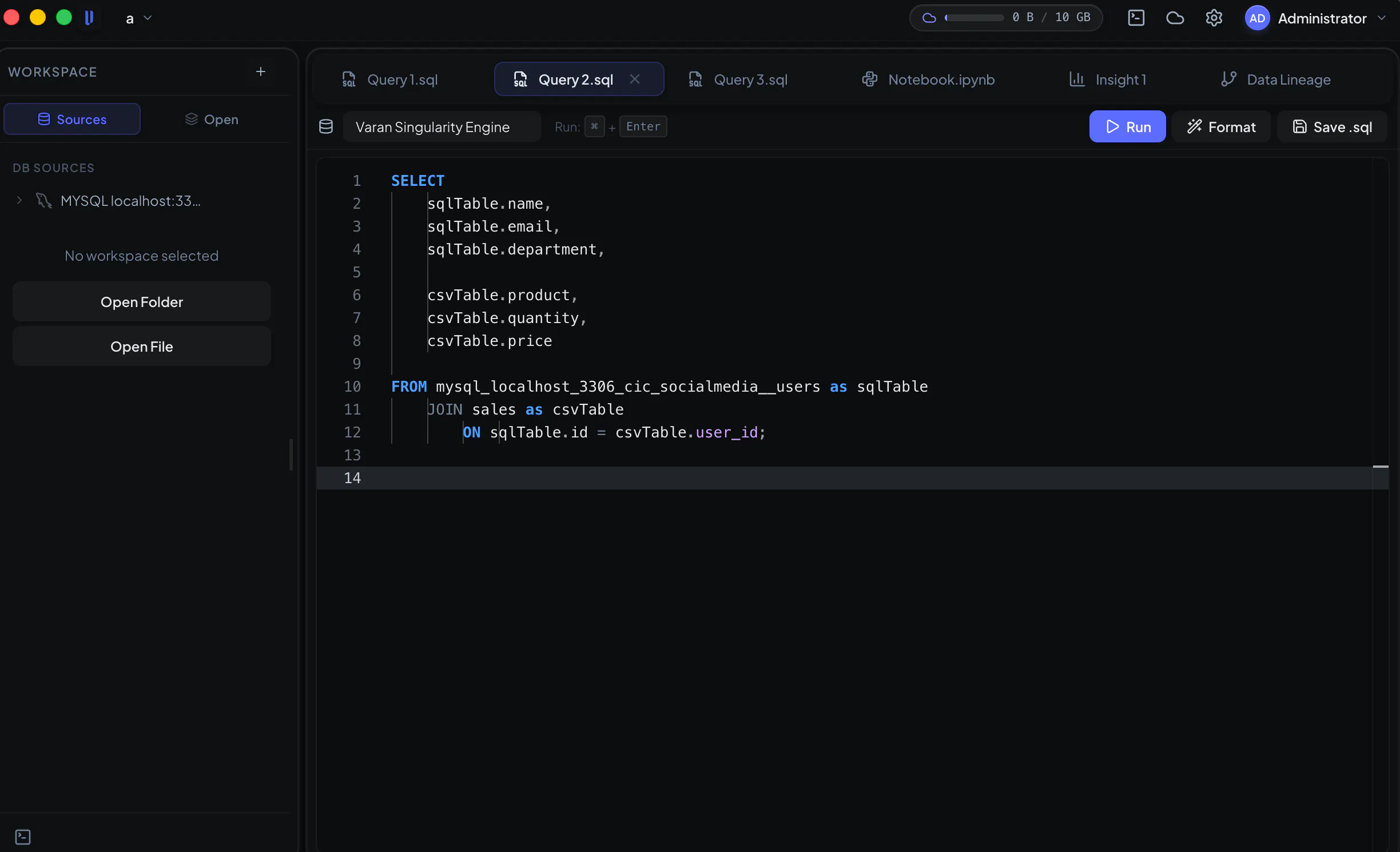Click the Open Folder button
Viewport: 1400px width, 852px height.
pos(142,301)
